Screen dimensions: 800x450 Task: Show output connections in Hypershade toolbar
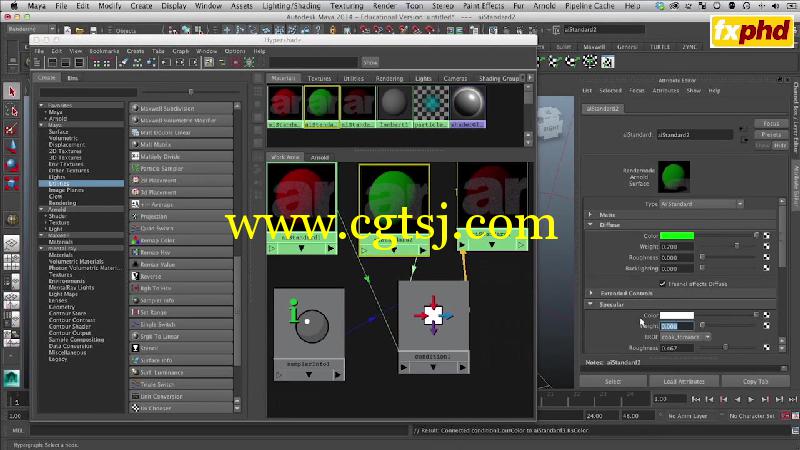[x=193, y=62]
